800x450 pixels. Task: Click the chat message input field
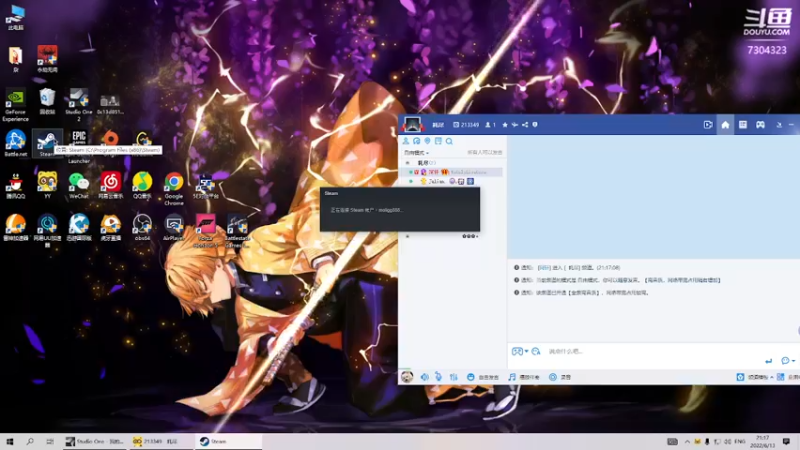click(653, 352)
